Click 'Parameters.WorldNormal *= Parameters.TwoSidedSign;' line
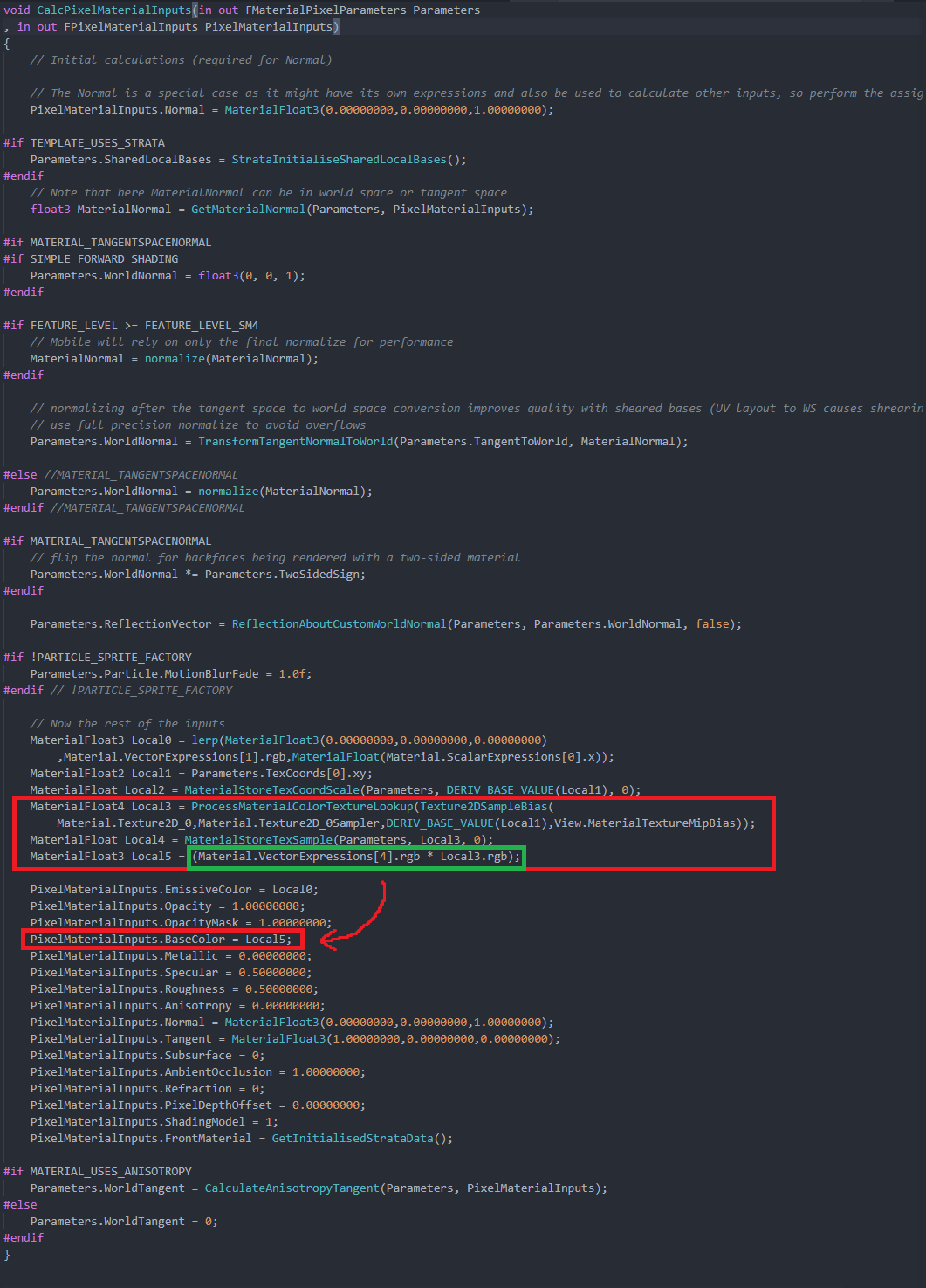The image size is (926, 1288). 198,574
